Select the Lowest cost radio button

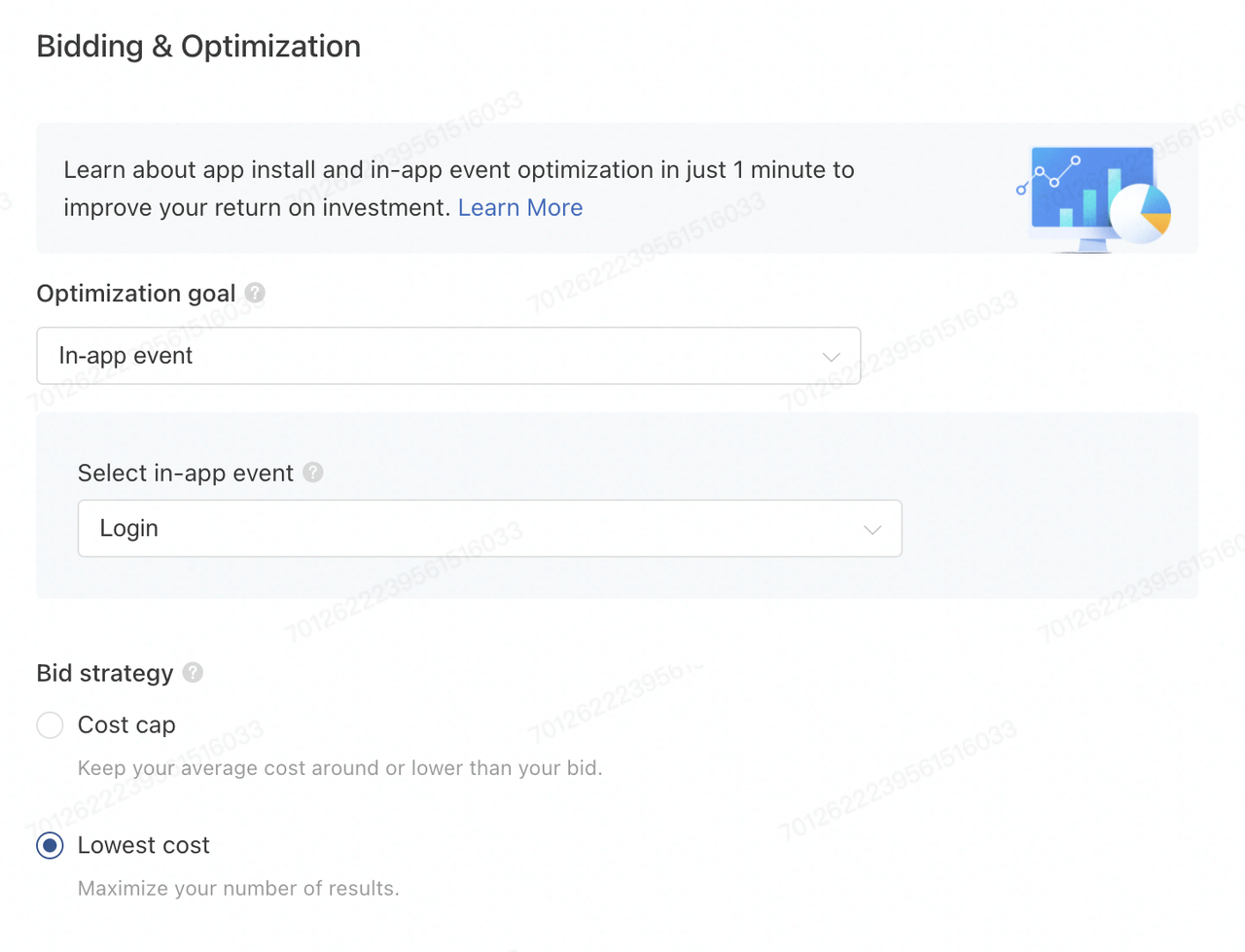(x=50, y=846)
